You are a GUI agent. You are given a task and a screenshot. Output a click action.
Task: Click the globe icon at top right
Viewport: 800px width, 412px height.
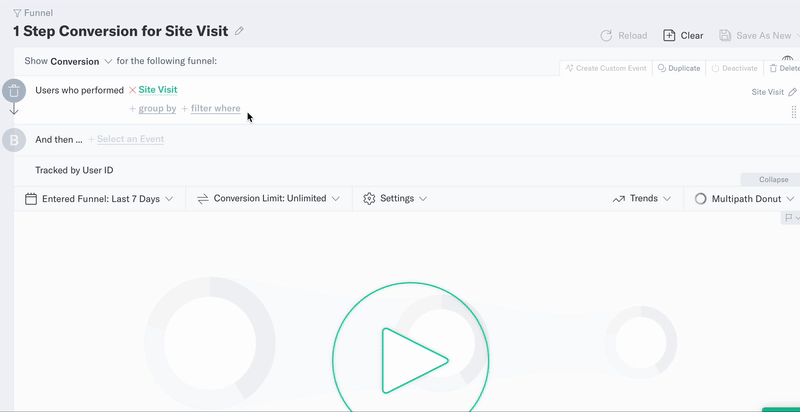coord(787,60)
